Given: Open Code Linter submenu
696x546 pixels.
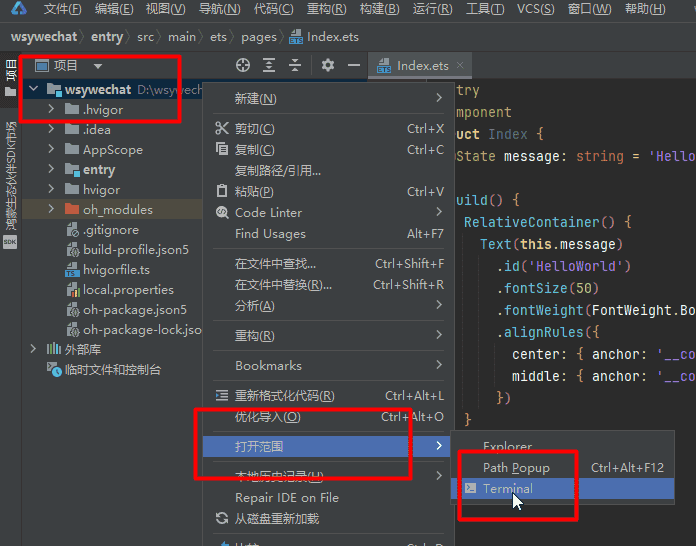Looking at the screenshot, I should [x=328, y=212].
